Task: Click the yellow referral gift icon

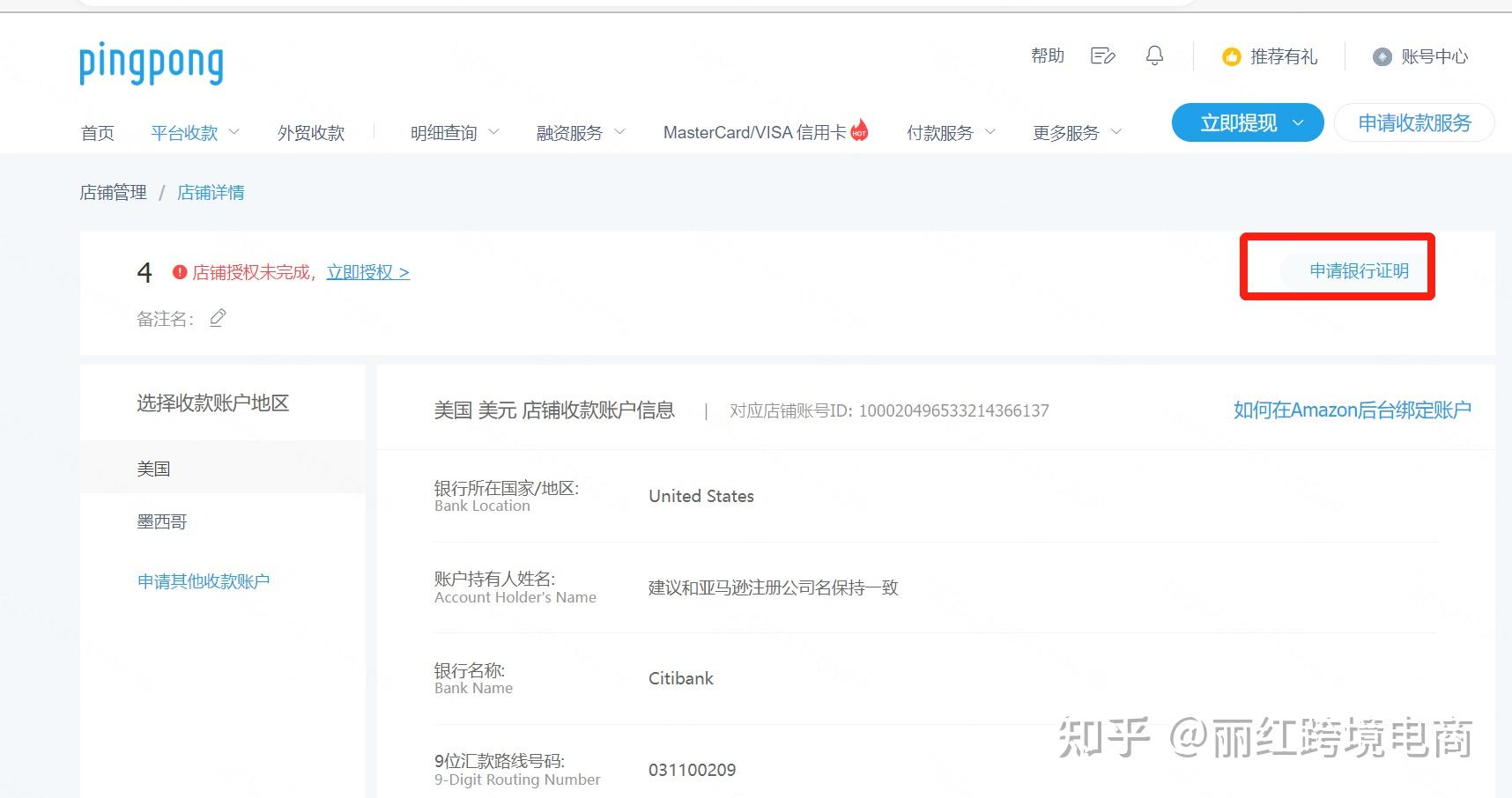Action: click(x=1231, y=57)
